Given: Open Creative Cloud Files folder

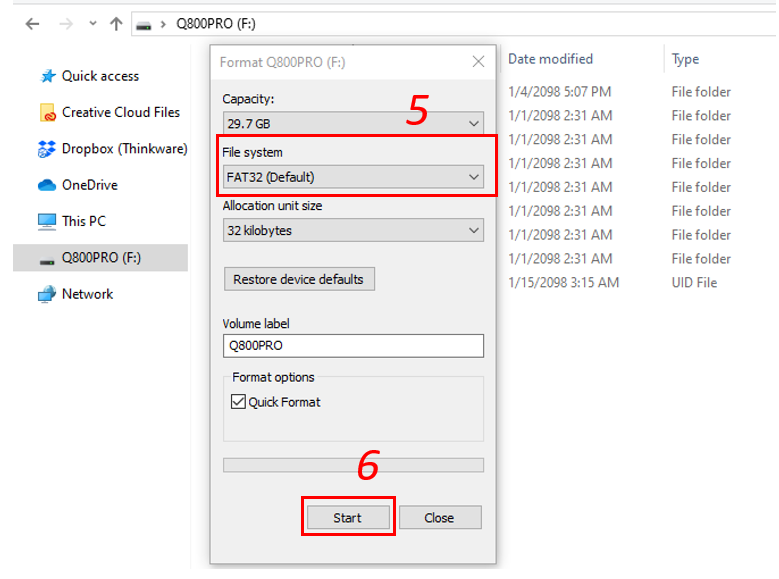Looking at the screenshot, I should coord(121,112).
